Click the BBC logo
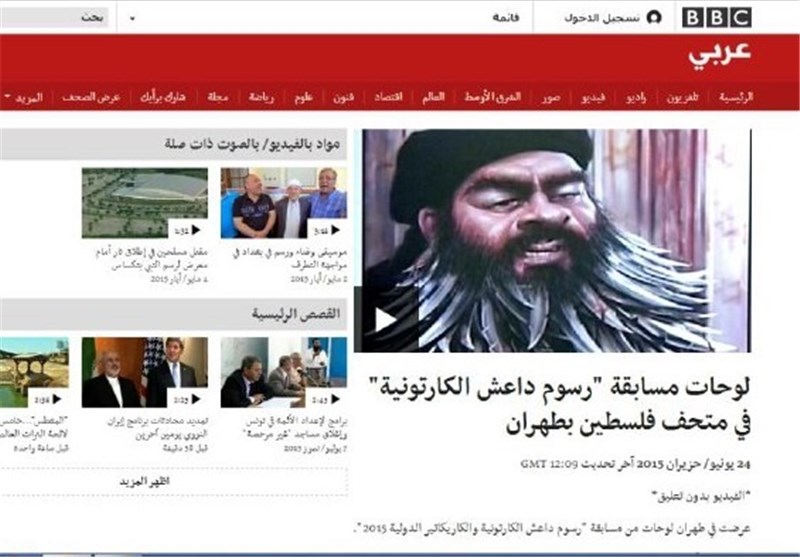 point(716,17)
